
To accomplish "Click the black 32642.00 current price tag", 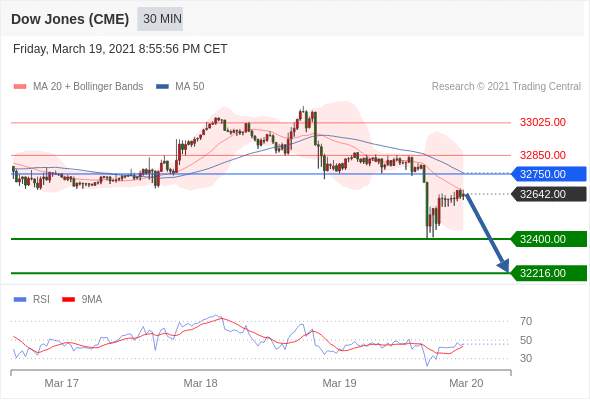I will (549, 194).
